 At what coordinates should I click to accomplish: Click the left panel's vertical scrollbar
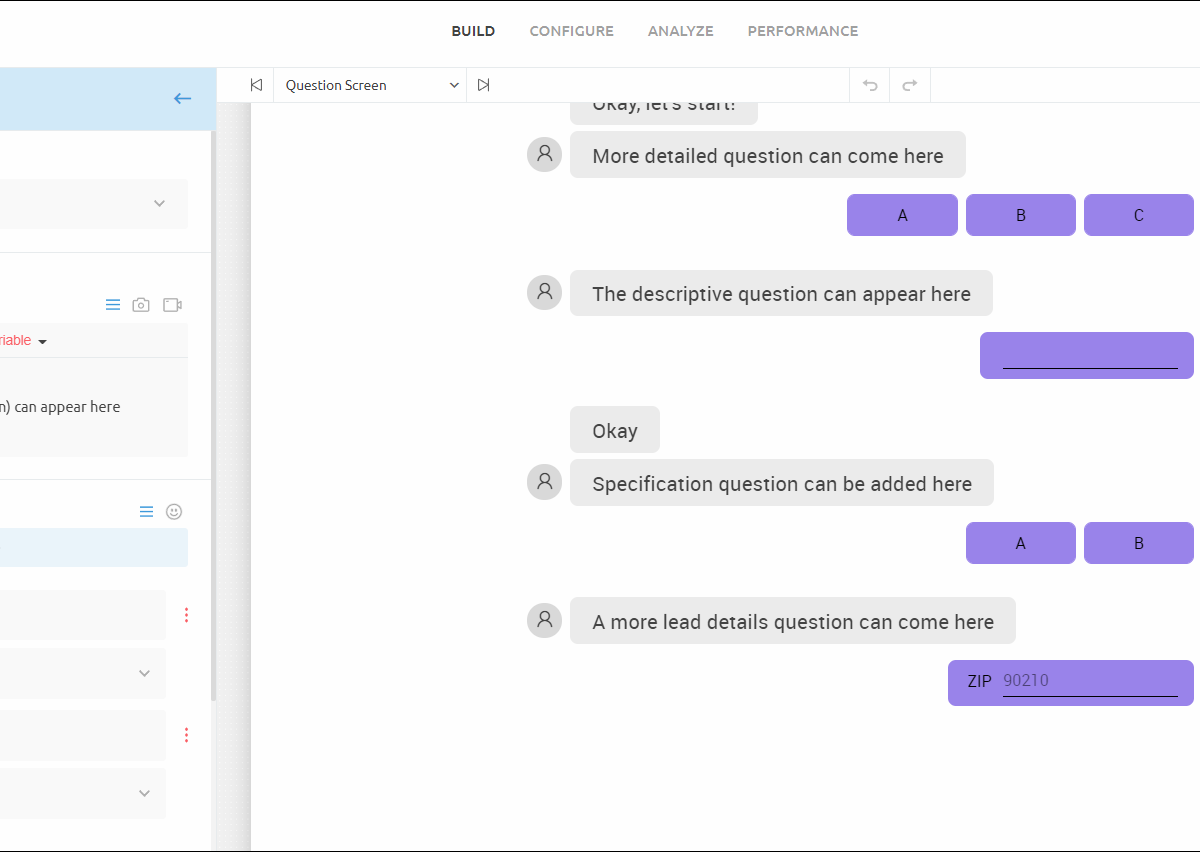[x=213, y=400]
